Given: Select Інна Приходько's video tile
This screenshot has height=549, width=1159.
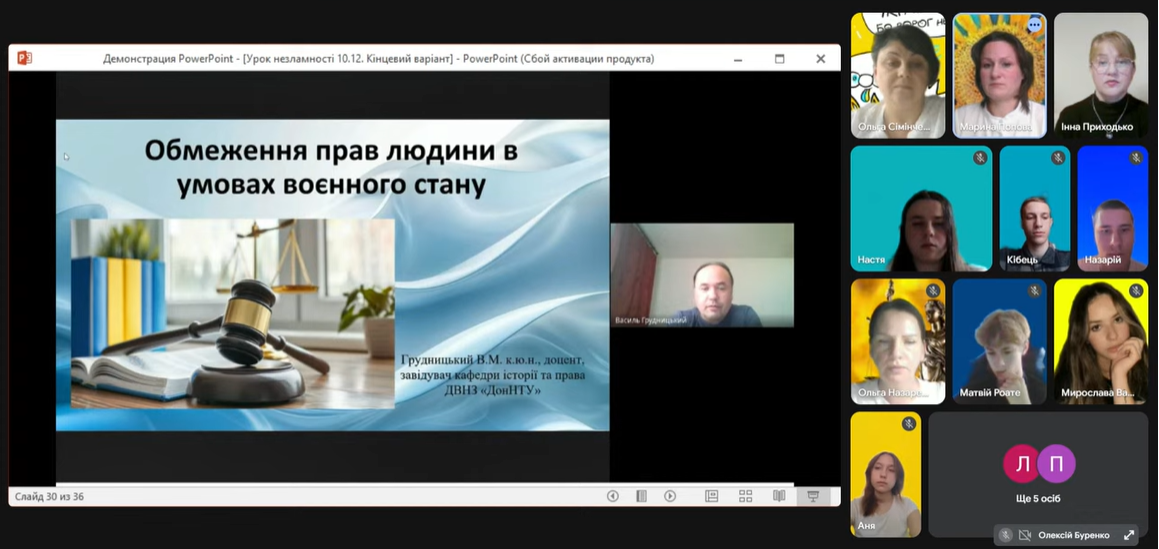Looking at the screenshot, I should point(1101,75).
